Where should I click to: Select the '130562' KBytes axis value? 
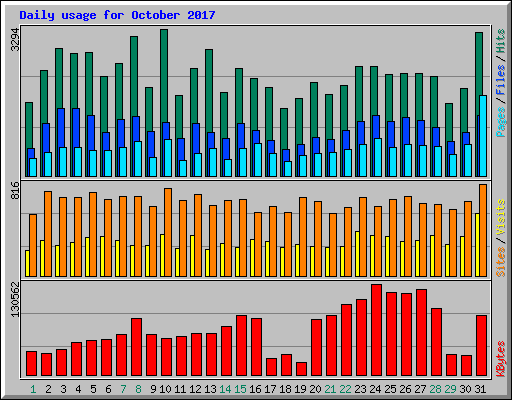15,299
